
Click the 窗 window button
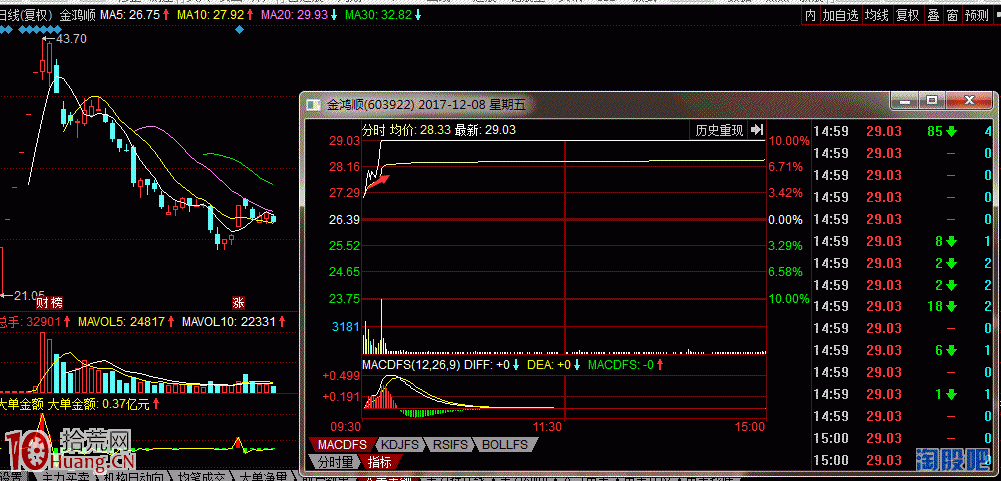[952, 15]
